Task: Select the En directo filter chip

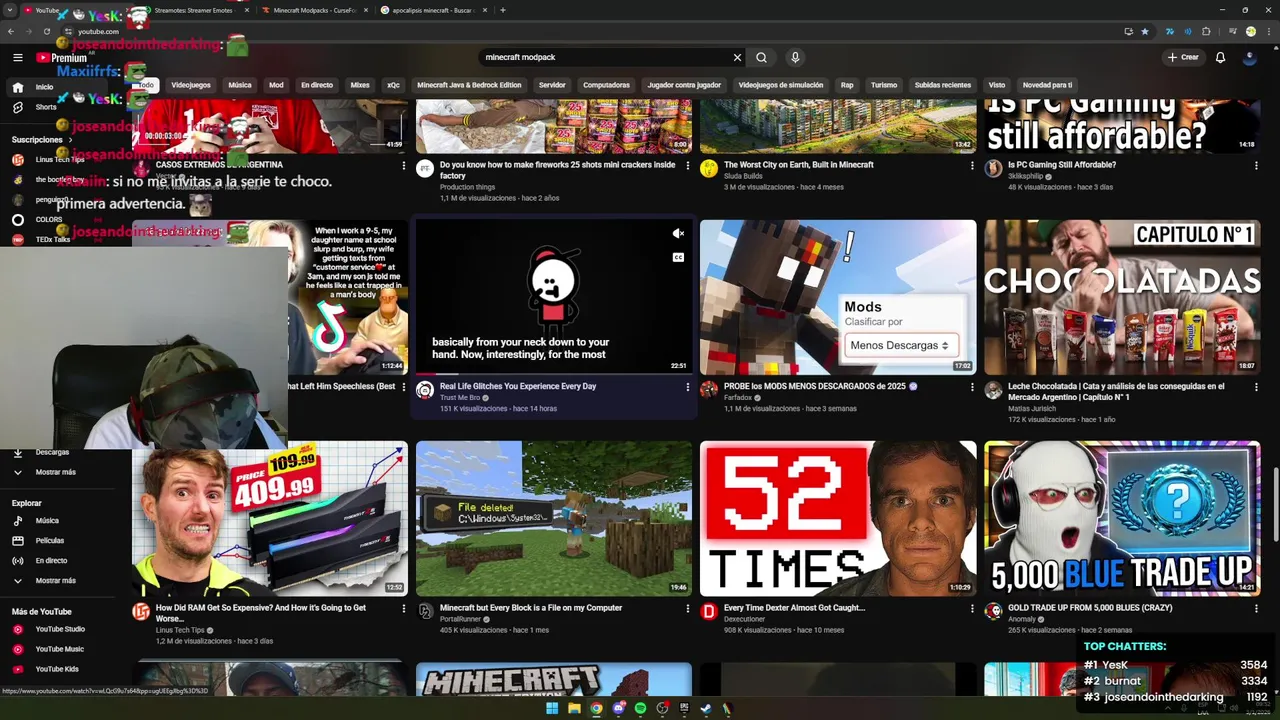Action: (x=317, y=85)
